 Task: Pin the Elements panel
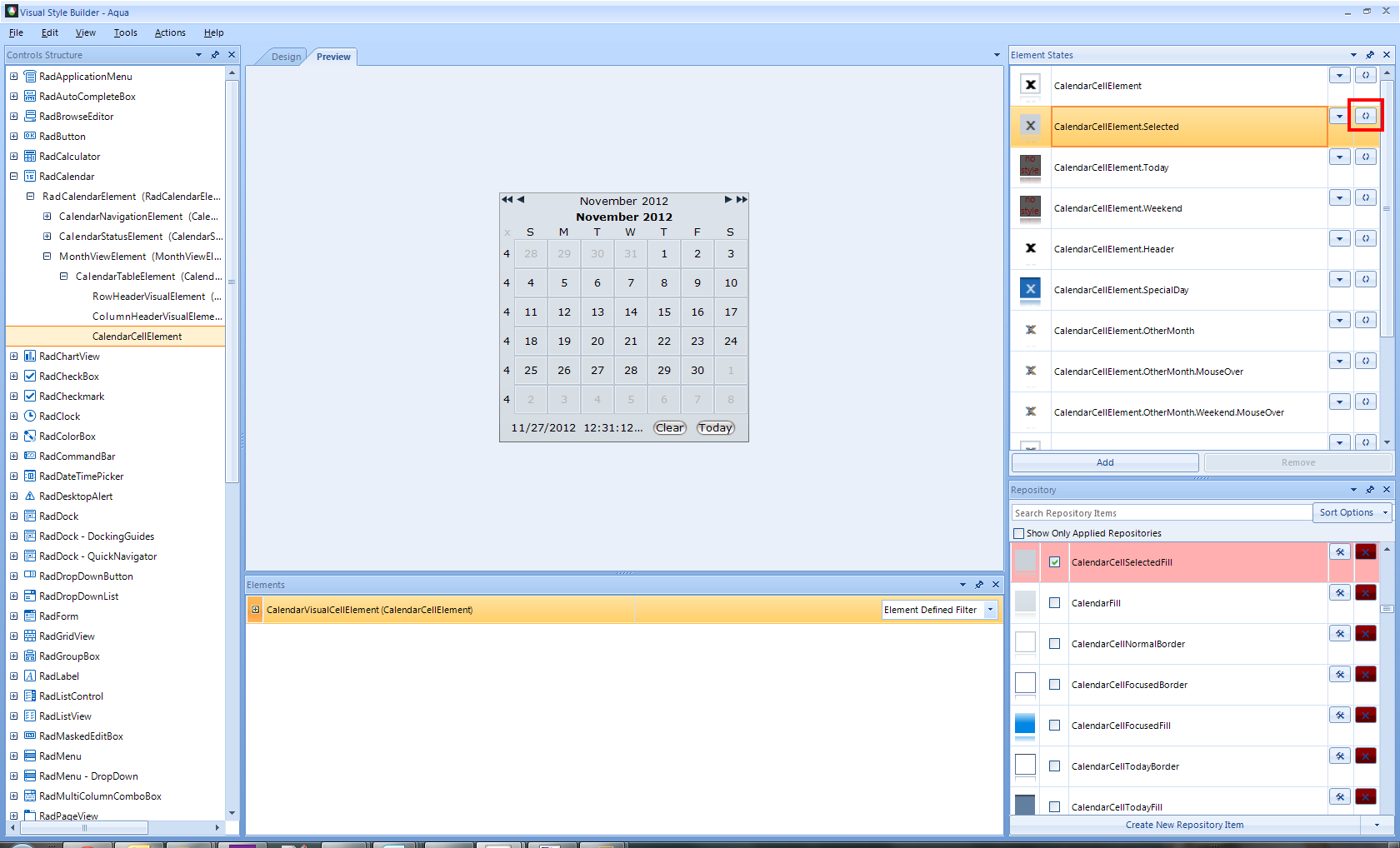point(979,585)
